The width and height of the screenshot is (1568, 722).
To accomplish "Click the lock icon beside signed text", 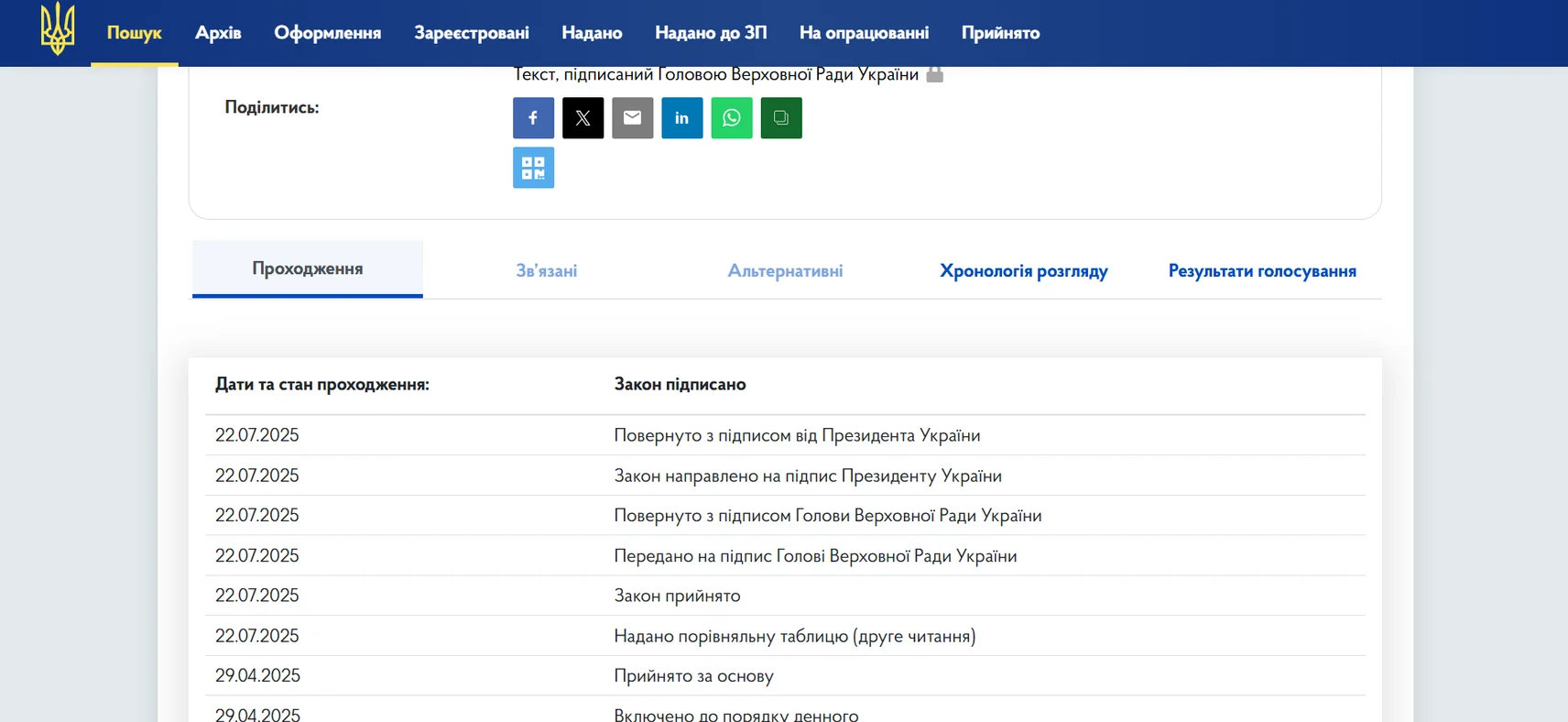I will pyautogui.click(x=934, y=74).
